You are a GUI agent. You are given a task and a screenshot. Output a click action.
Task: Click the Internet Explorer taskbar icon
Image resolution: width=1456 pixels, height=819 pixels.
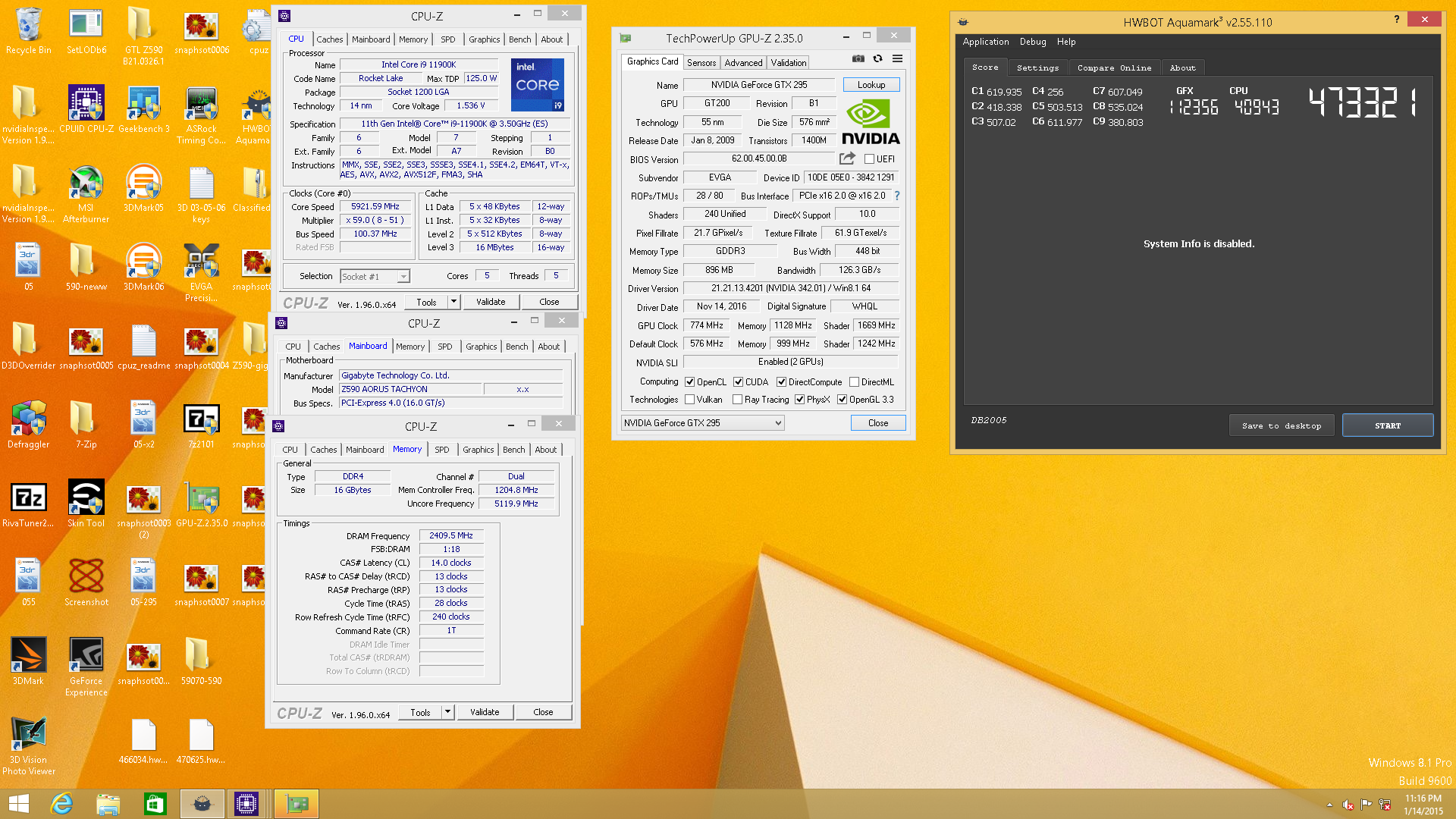click(x=61, y=804)
